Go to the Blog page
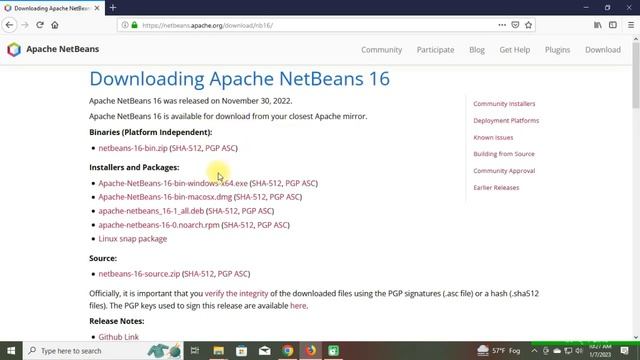 (477, 50)
